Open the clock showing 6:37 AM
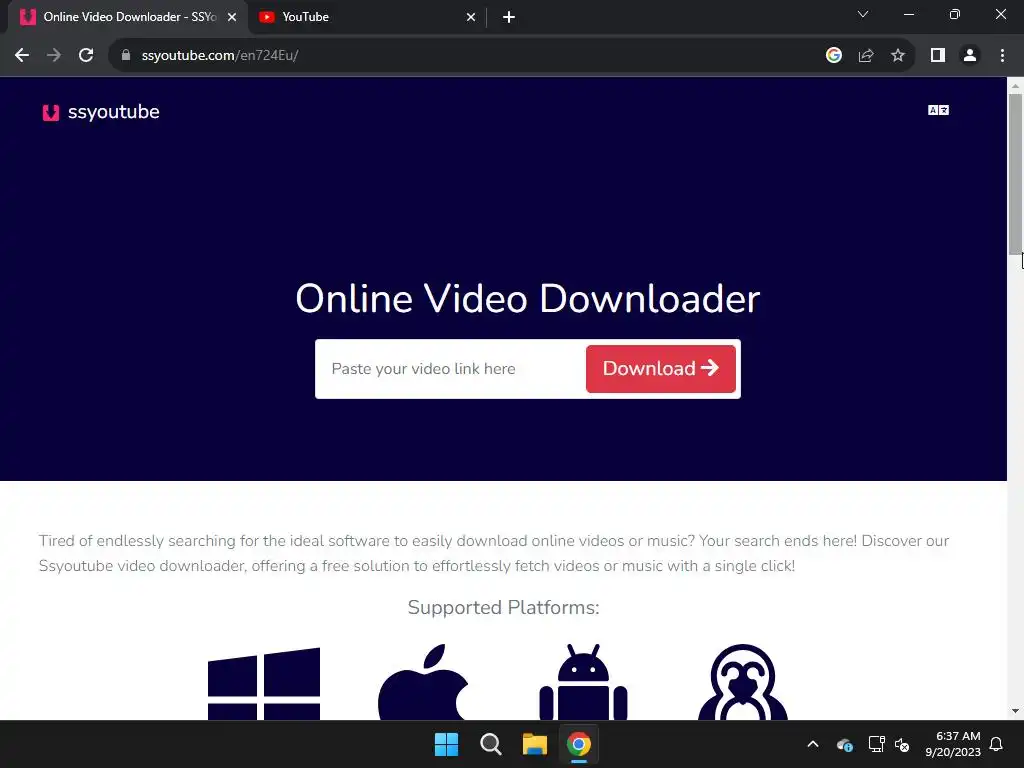1024x768 pixels. pyautogui.click(x=953, y=744)
